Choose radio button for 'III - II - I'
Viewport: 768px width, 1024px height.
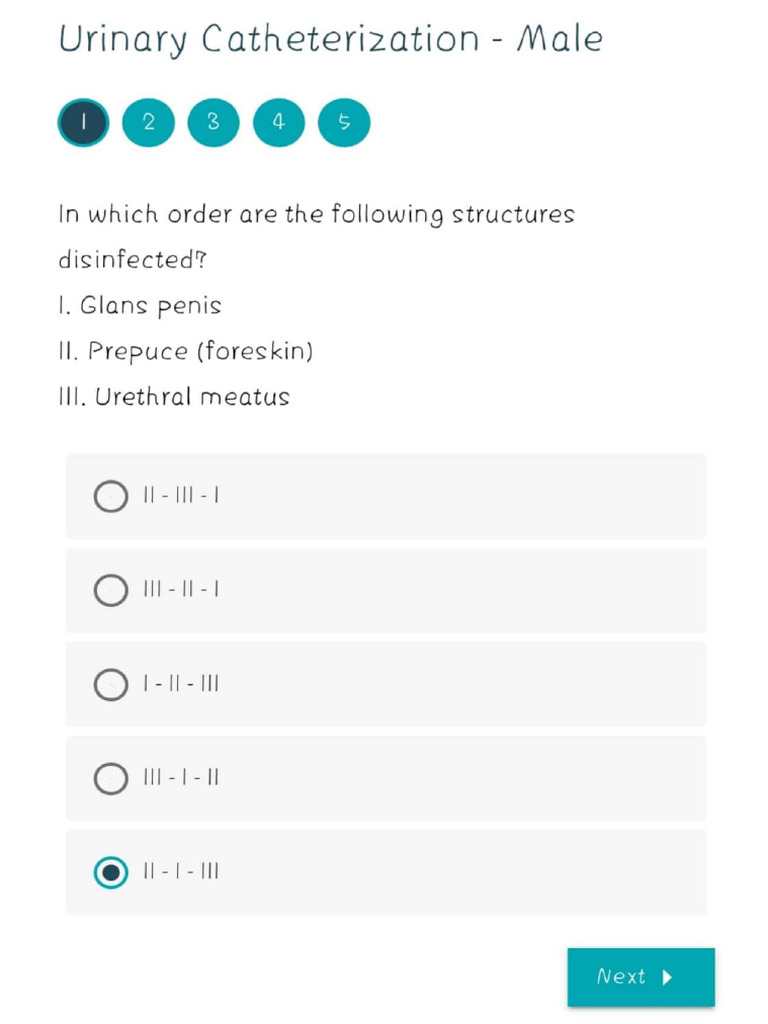point(111,590)
